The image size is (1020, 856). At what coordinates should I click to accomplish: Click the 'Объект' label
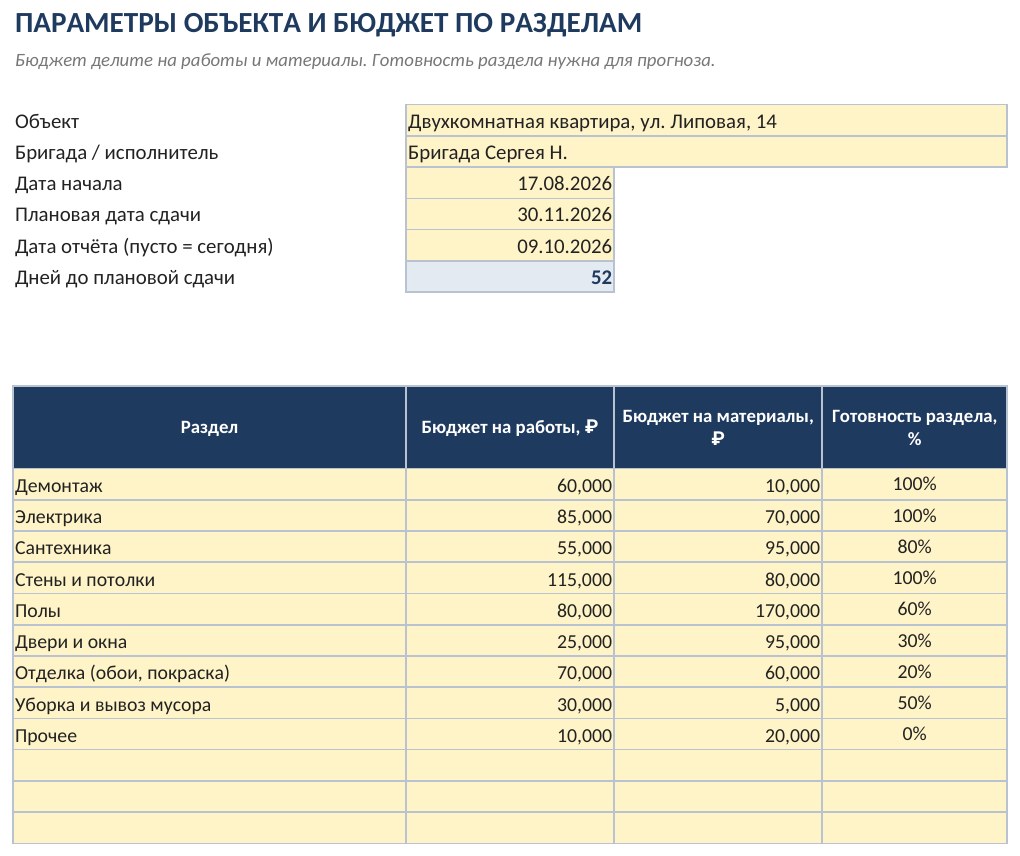47,122
